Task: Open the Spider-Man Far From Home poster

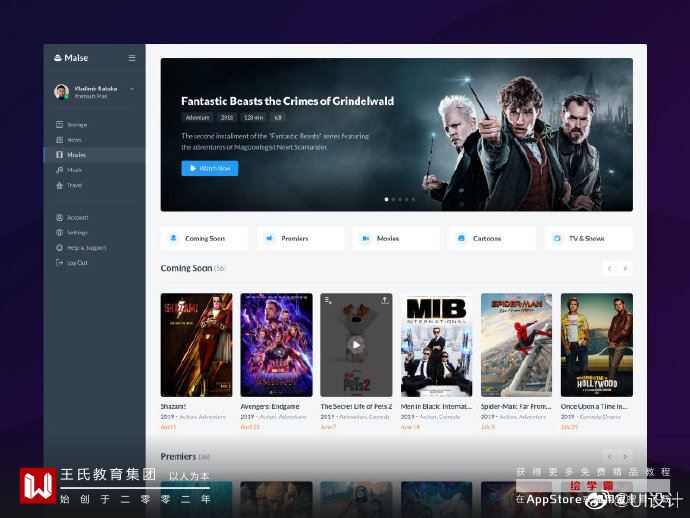Action: coord(516,345)
